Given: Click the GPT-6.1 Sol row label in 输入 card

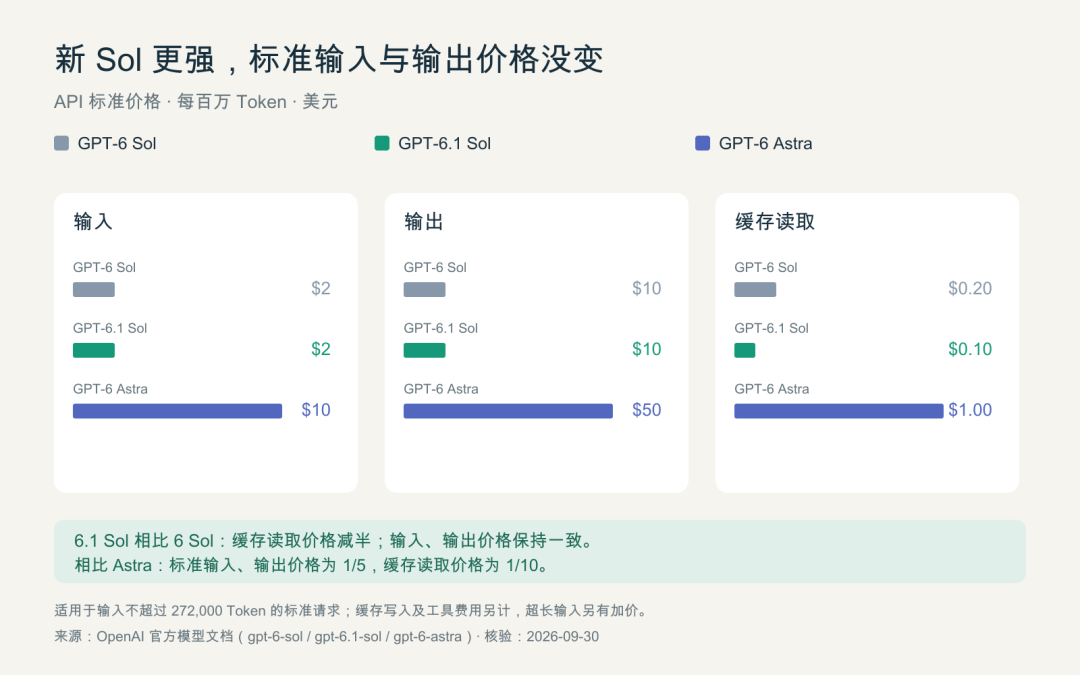Looking at the screenshot, I should [x=110, y=328].
